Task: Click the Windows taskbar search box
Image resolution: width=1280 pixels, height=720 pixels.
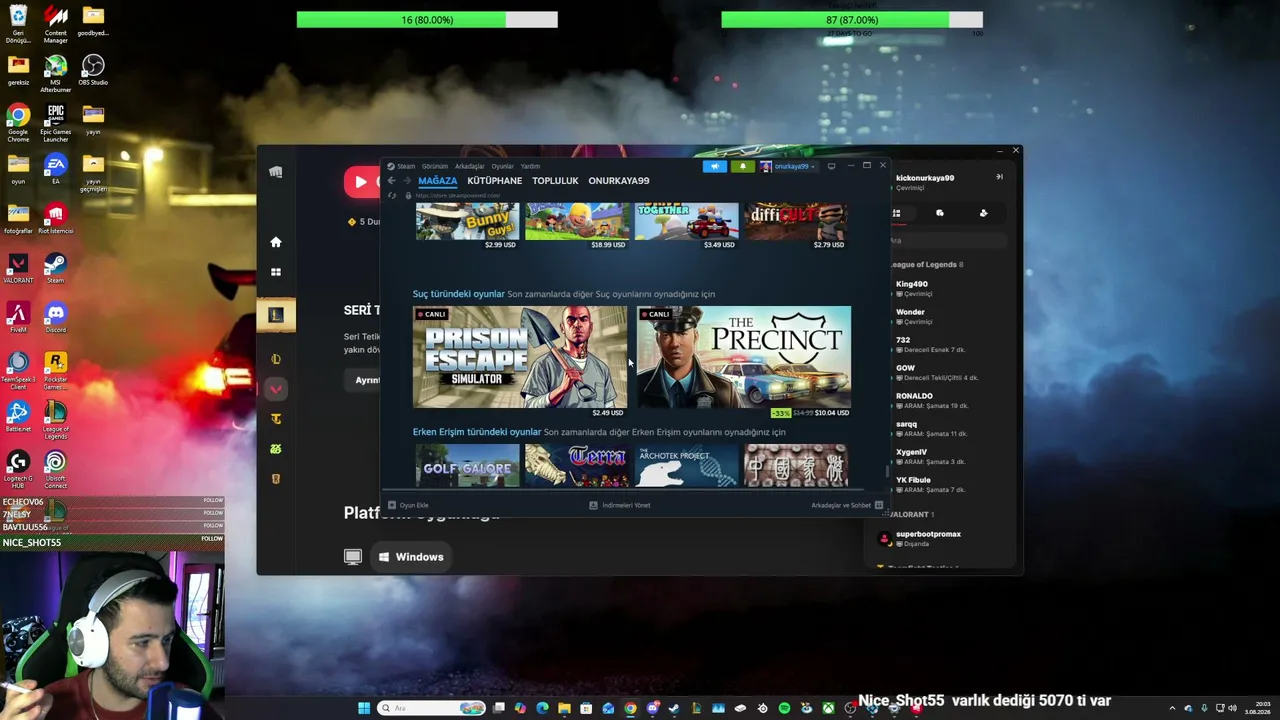Action: (432, 708)
